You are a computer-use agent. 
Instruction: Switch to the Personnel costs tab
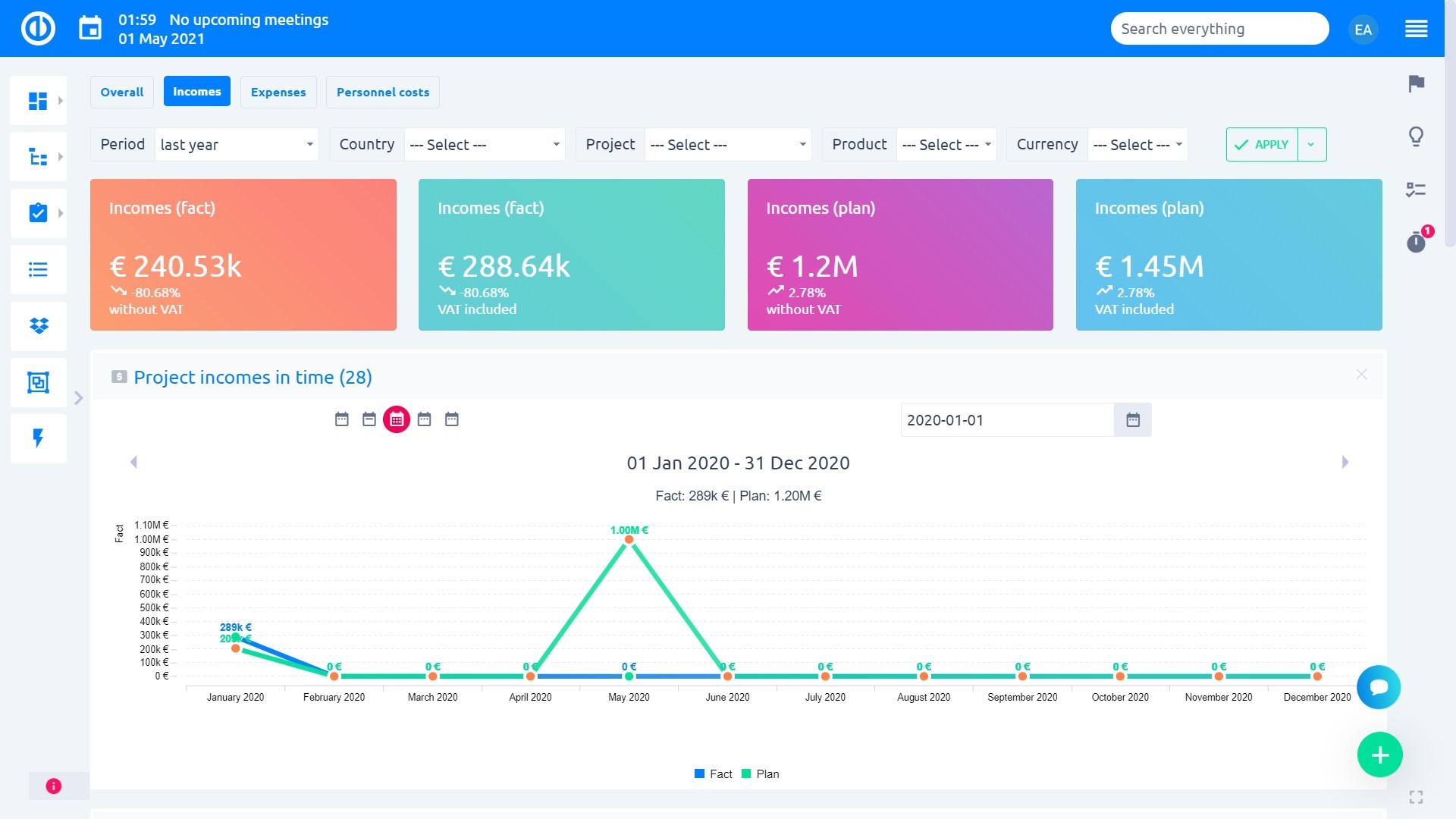coord(382,92)
